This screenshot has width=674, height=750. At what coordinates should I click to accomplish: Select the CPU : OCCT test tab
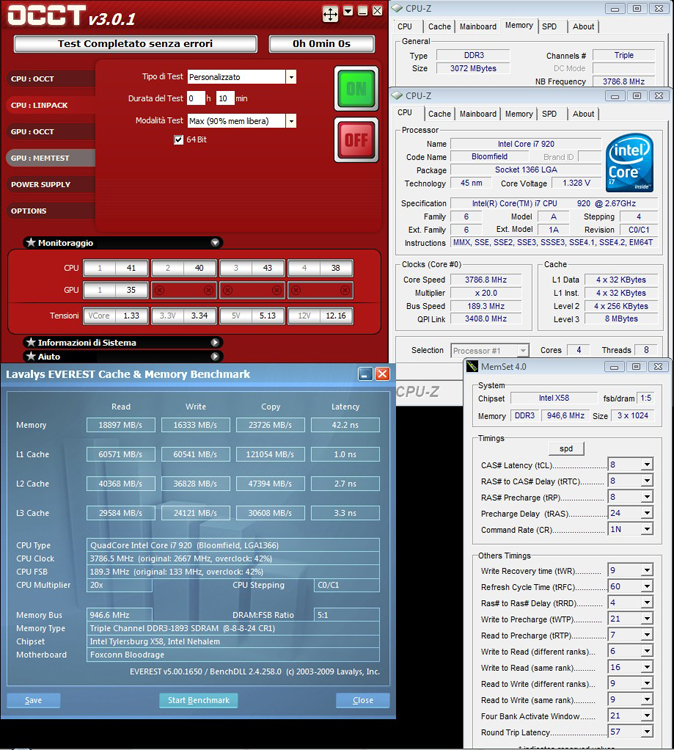click(x=50, y=79)
